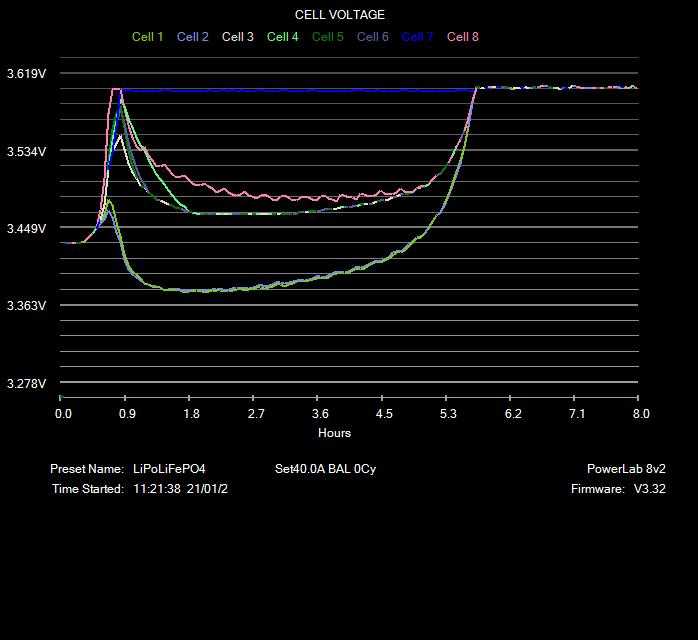Select the pink Cell 8 legend label
Screen dimensions: 698x640
[x=463, y=37]
